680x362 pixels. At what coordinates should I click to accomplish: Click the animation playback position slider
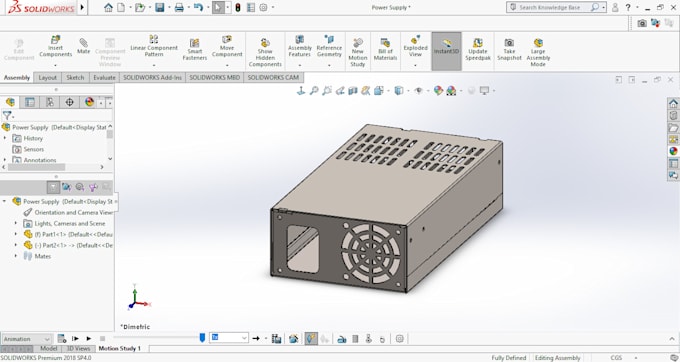[202, 338]
